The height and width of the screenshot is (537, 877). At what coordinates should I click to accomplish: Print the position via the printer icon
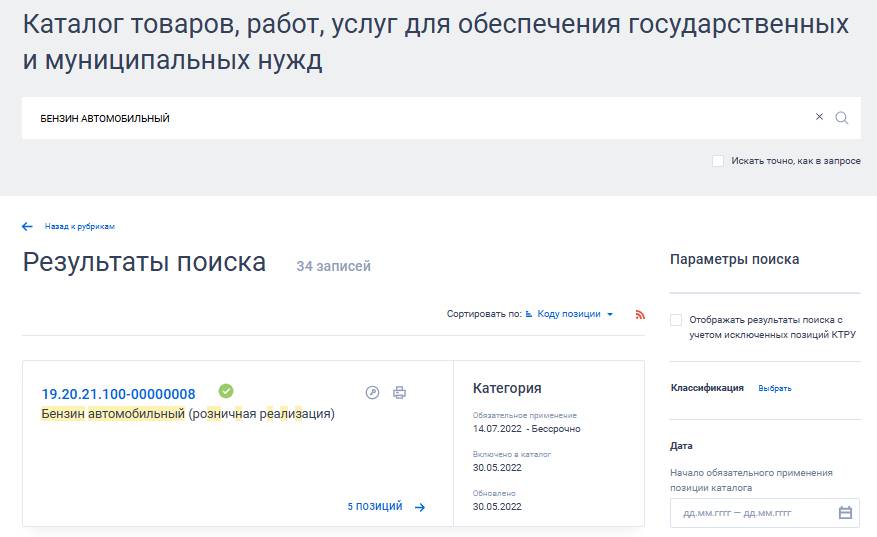click(x=399, y=393)
